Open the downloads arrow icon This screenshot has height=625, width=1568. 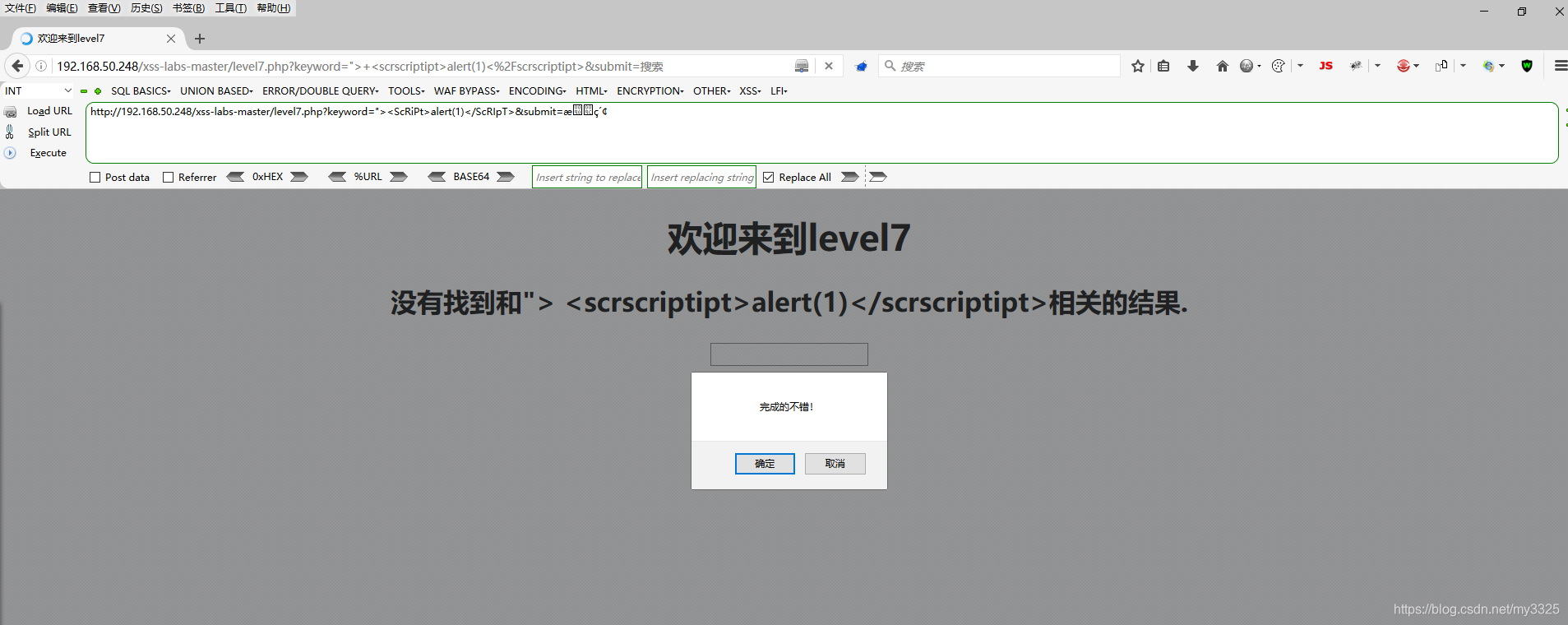pyautogui.click(x=1193, y=66)
